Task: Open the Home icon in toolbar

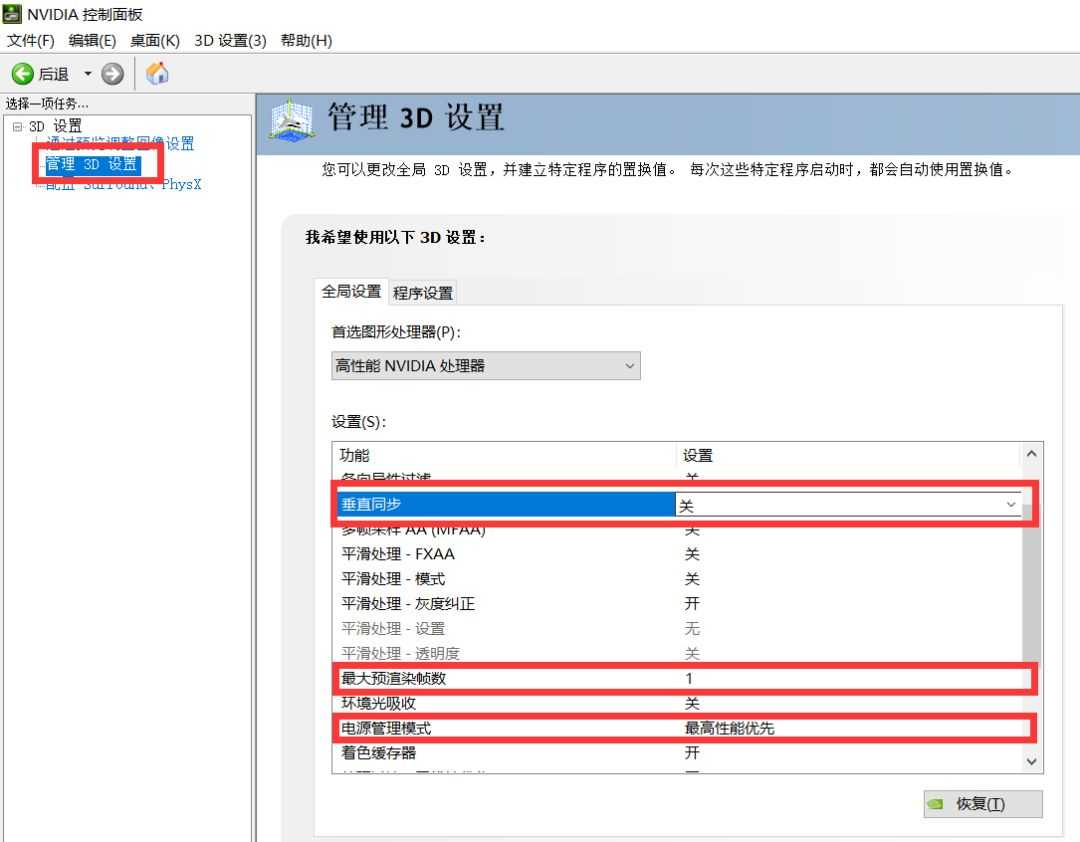Action: click(158, 73)
